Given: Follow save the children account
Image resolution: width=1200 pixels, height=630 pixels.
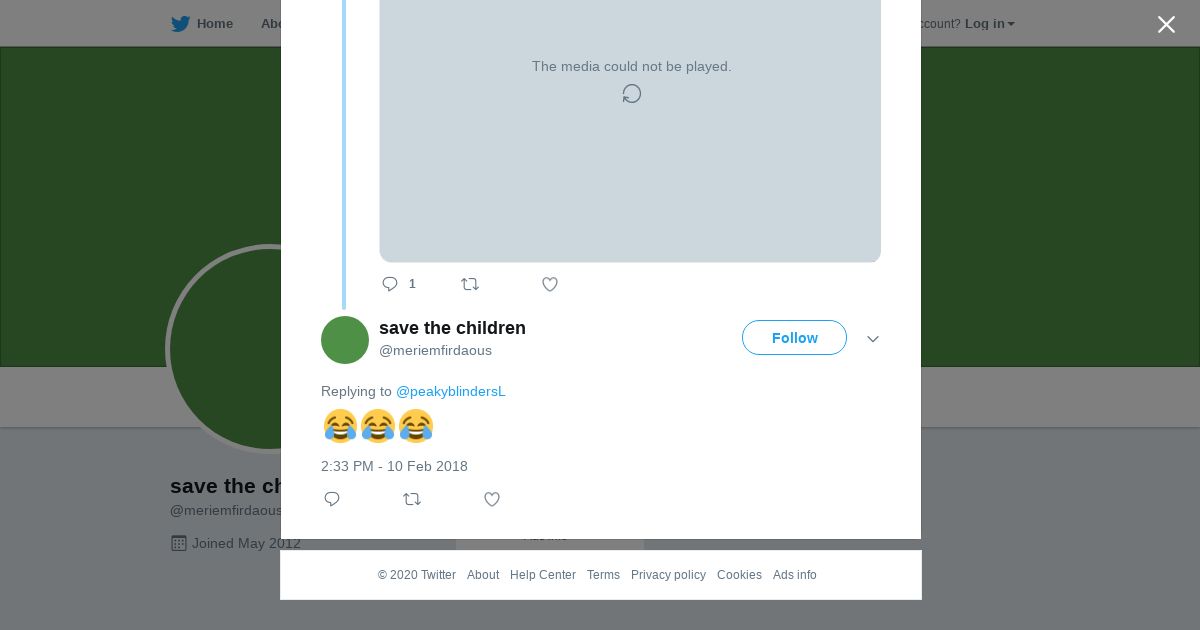Looking at the screenshot, I should (x=794, y=338).
